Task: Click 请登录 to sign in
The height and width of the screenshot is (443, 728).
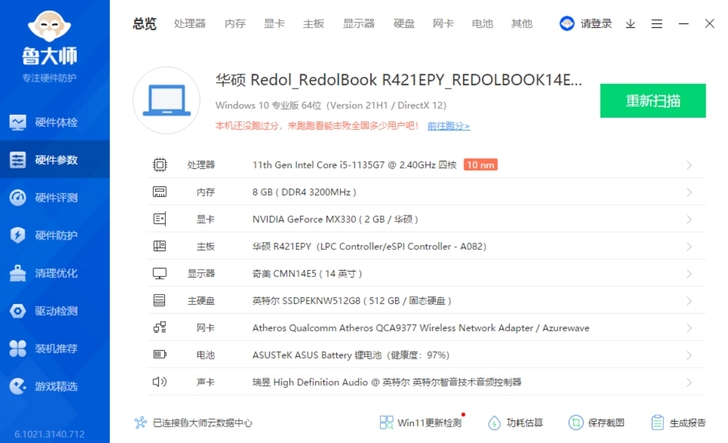Action: [x=596, y=24]
